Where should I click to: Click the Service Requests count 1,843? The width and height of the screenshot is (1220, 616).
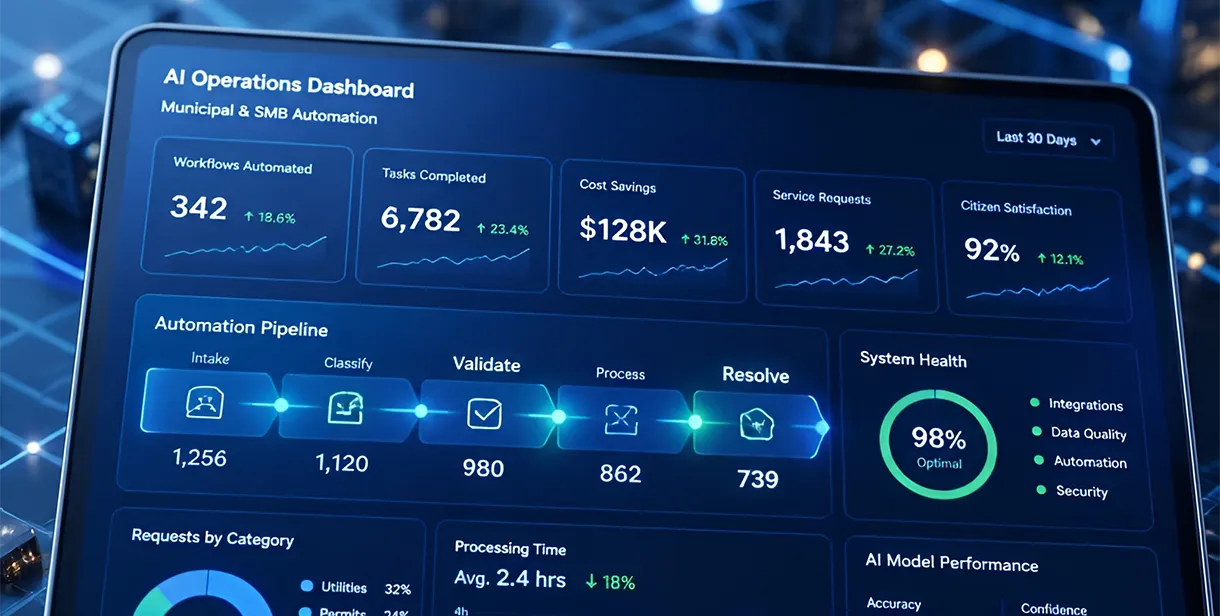(811, 240)
